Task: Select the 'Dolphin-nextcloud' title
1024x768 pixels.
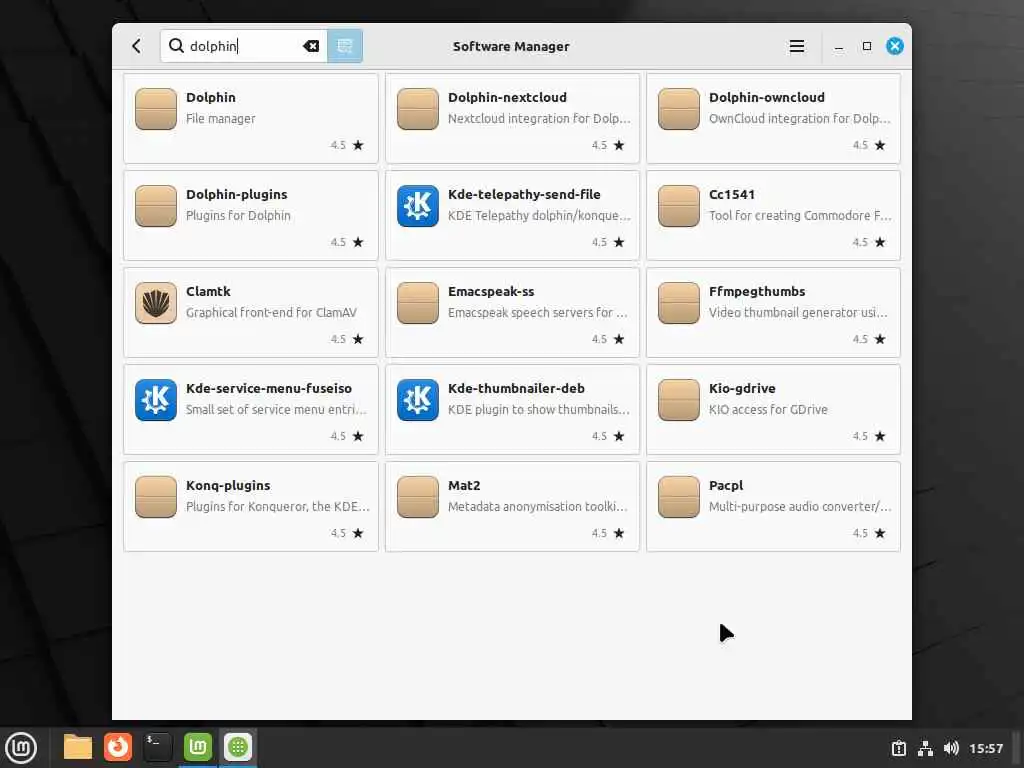Action: tap(507, 97)
